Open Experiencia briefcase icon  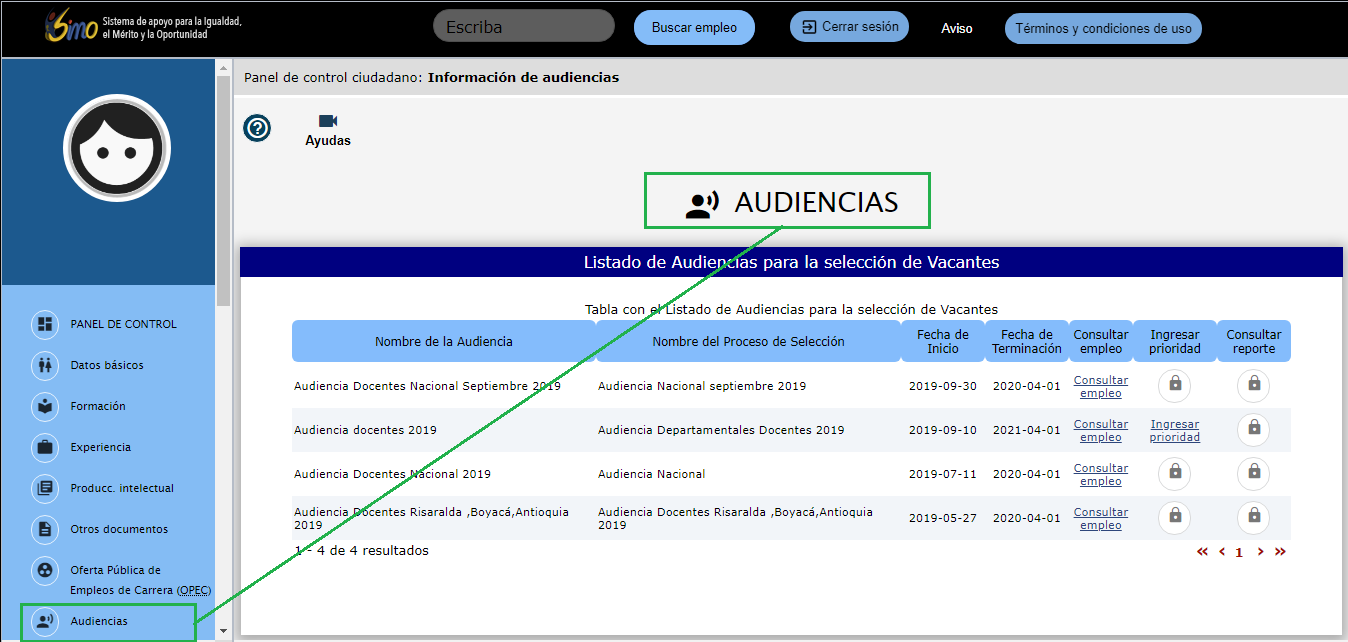coord(45,447)
